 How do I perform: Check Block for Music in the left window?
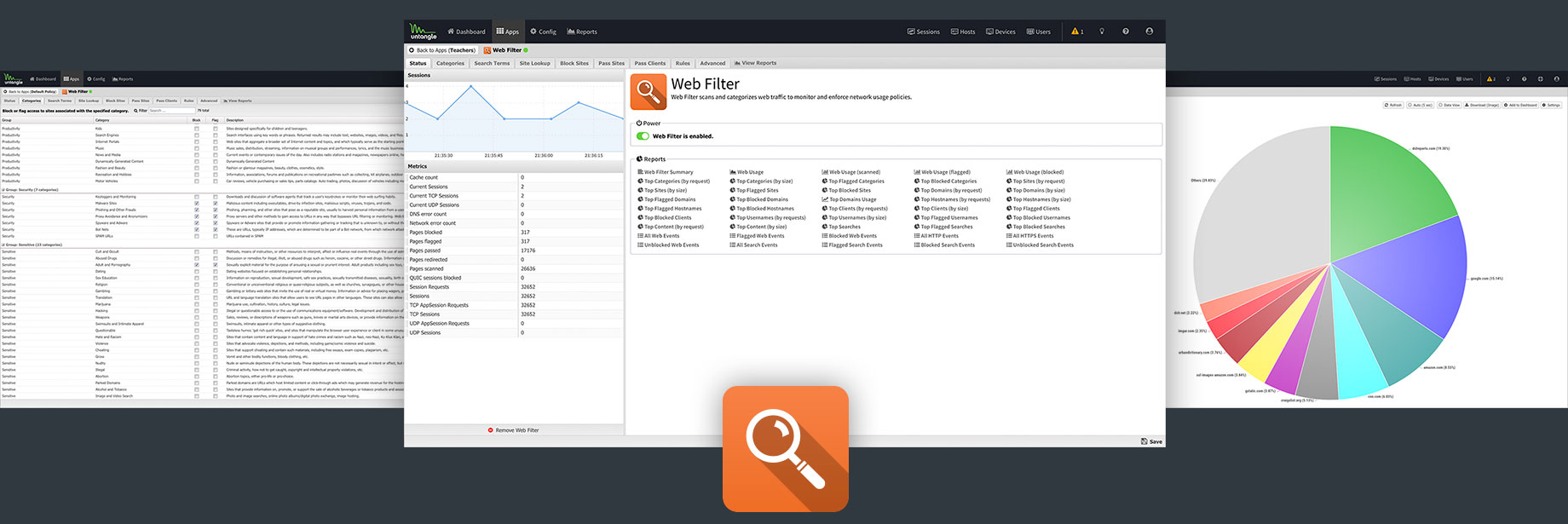[x=197, y=148]
